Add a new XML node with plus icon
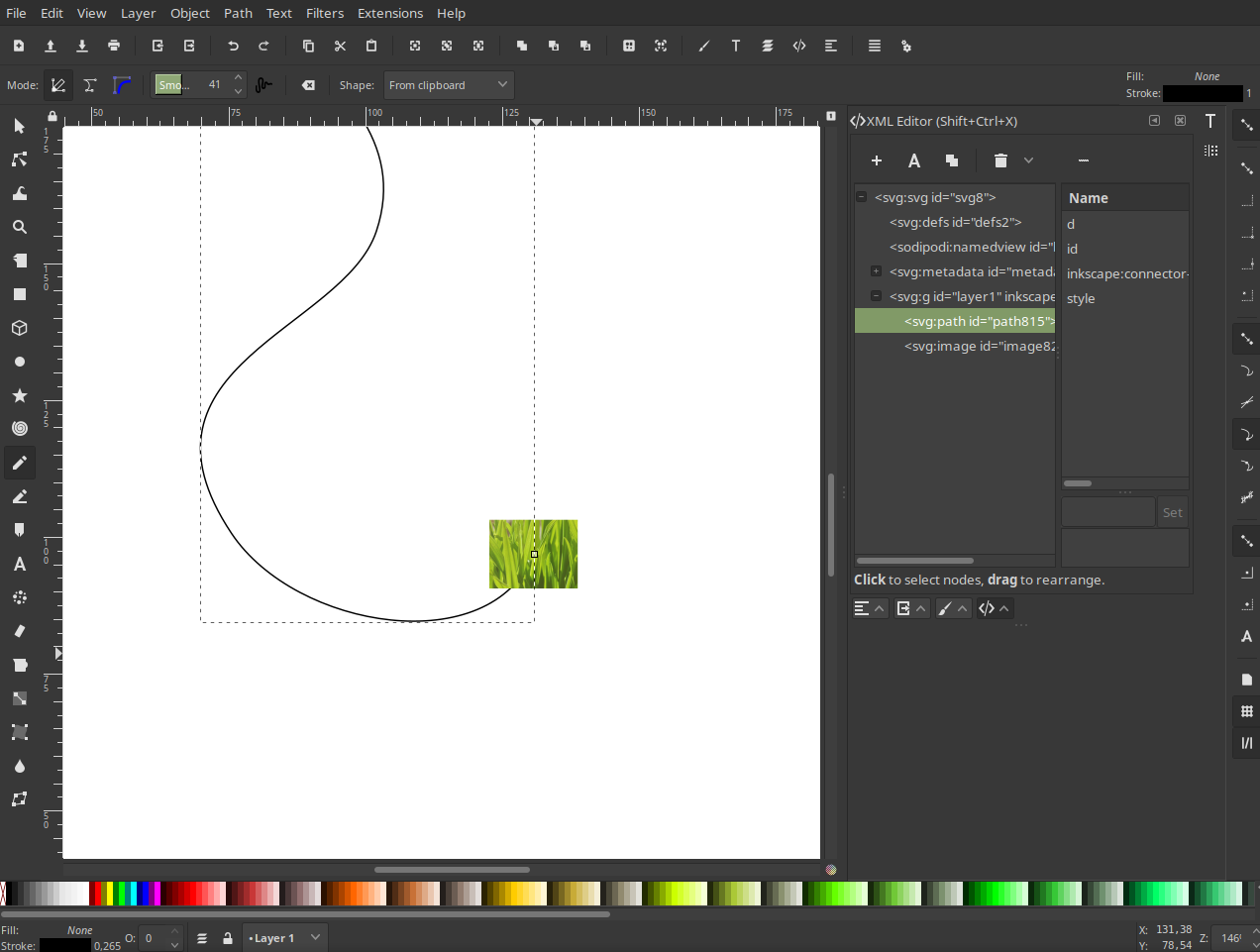 point(876,160)
